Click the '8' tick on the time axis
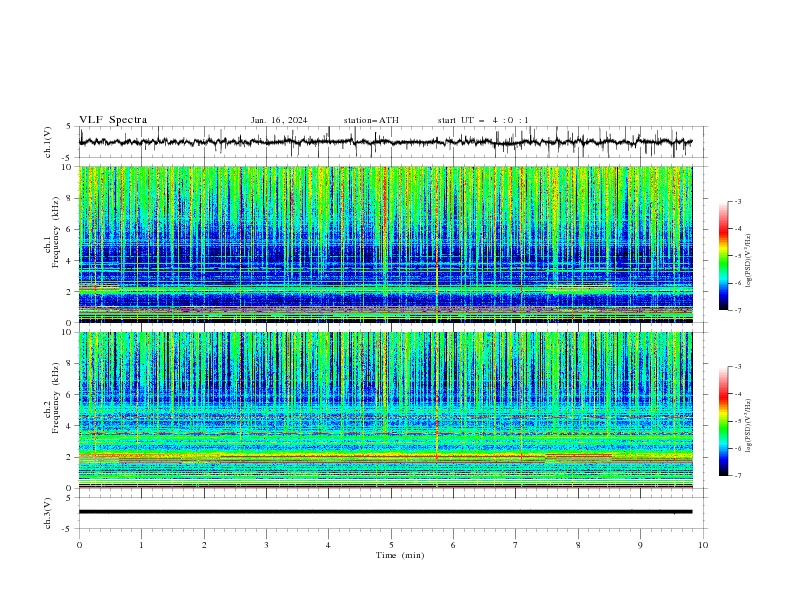792x612 pixels. tap(578, 545)
